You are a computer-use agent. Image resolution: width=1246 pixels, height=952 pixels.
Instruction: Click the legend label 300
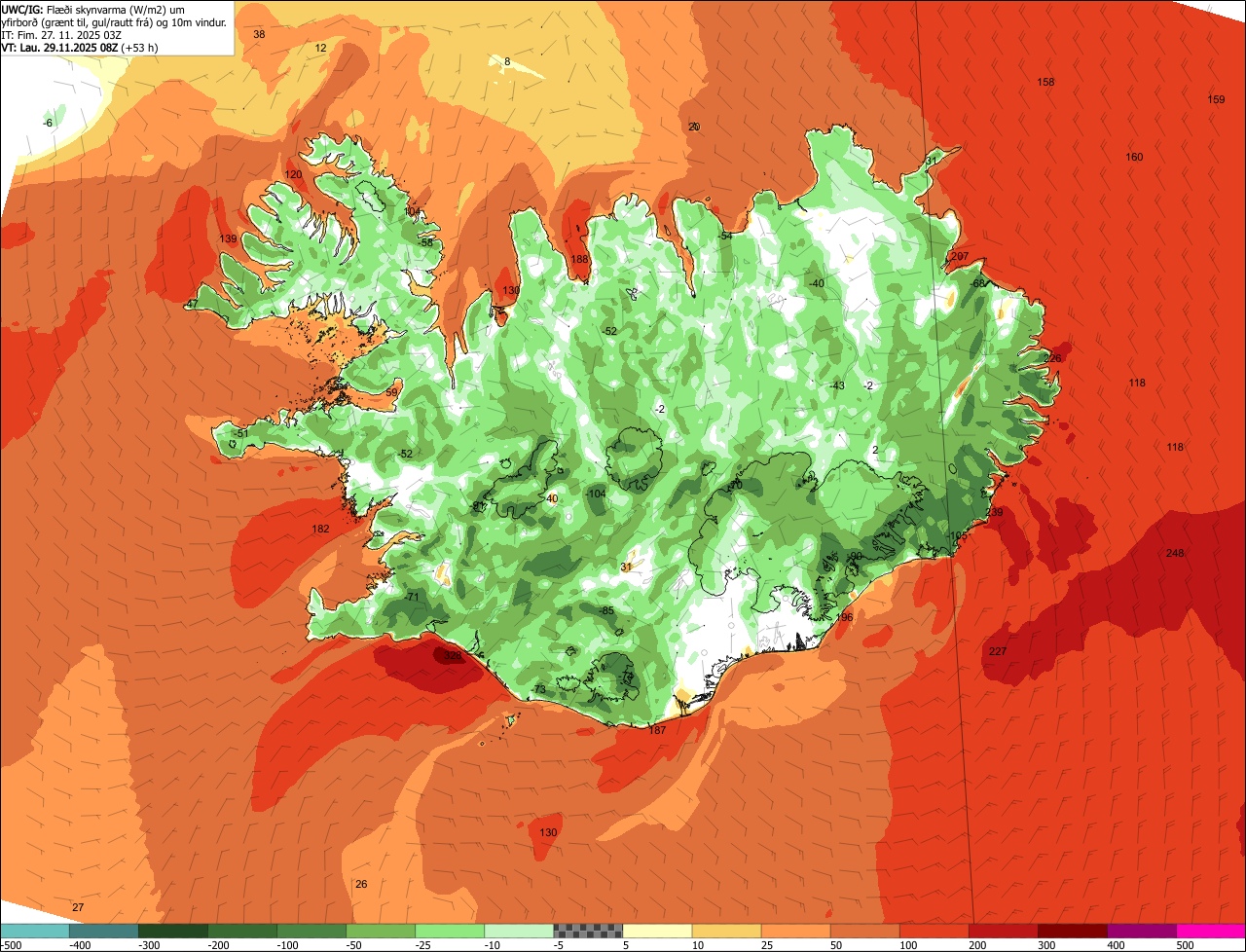click(1046, 945)
